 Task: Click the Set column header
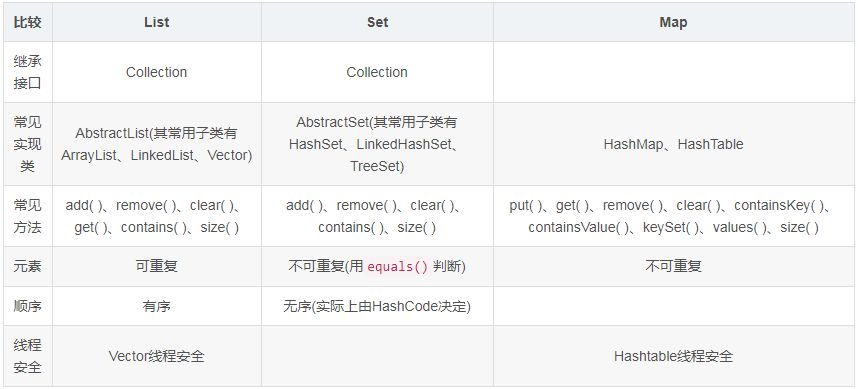(377, 22)
